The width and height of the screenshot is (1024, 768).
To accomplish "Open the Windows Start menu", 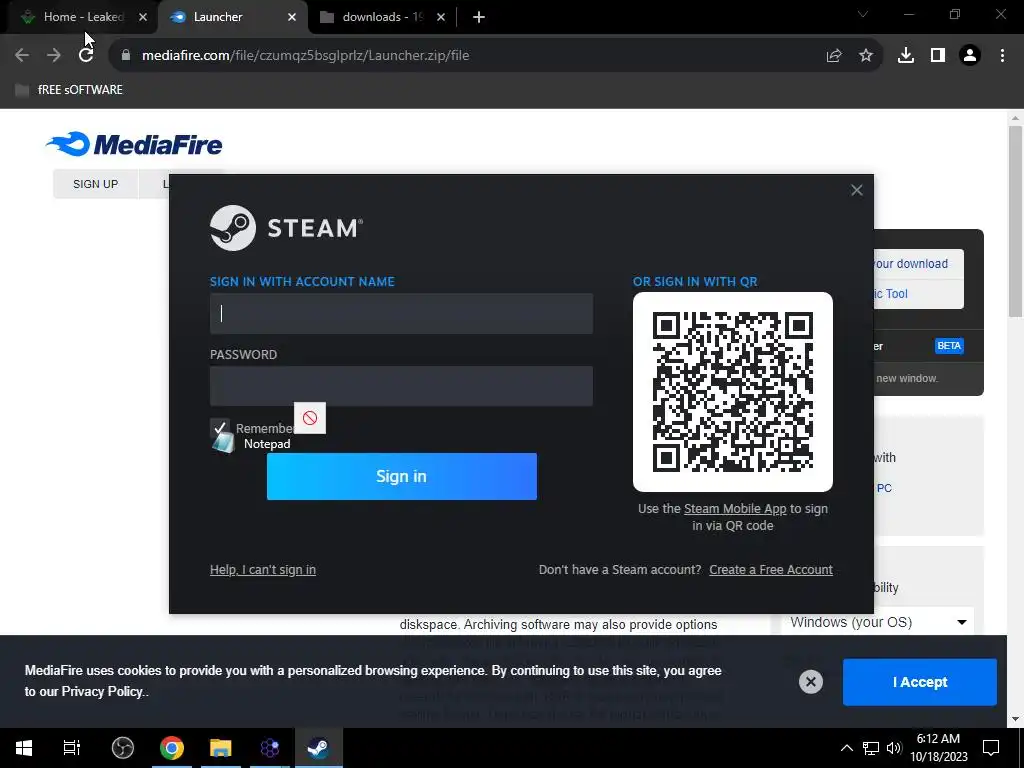I will click(24, 748).
